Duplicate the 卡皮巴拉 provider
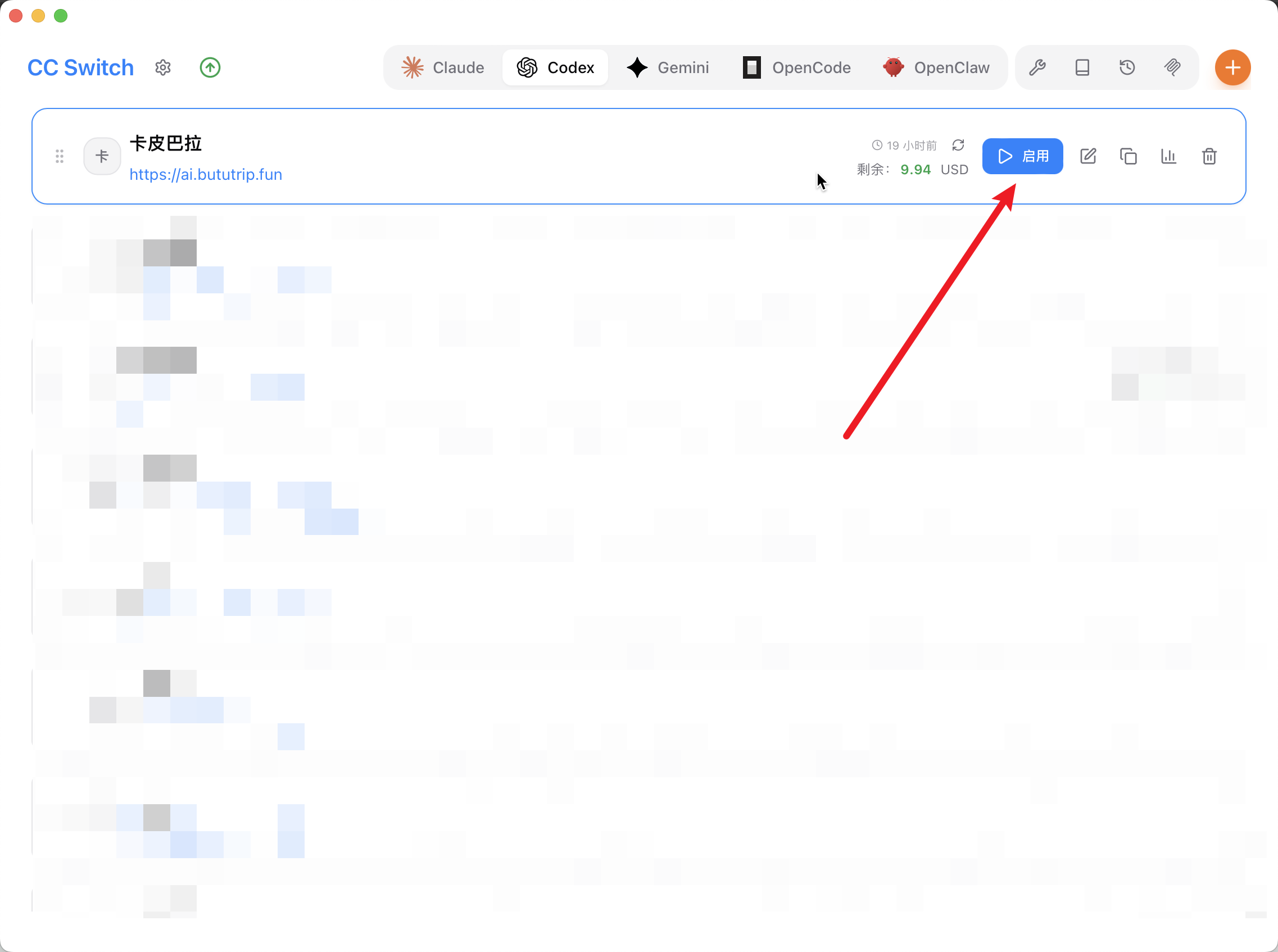Screen dimensions: 1278x952 [1128, 156]
